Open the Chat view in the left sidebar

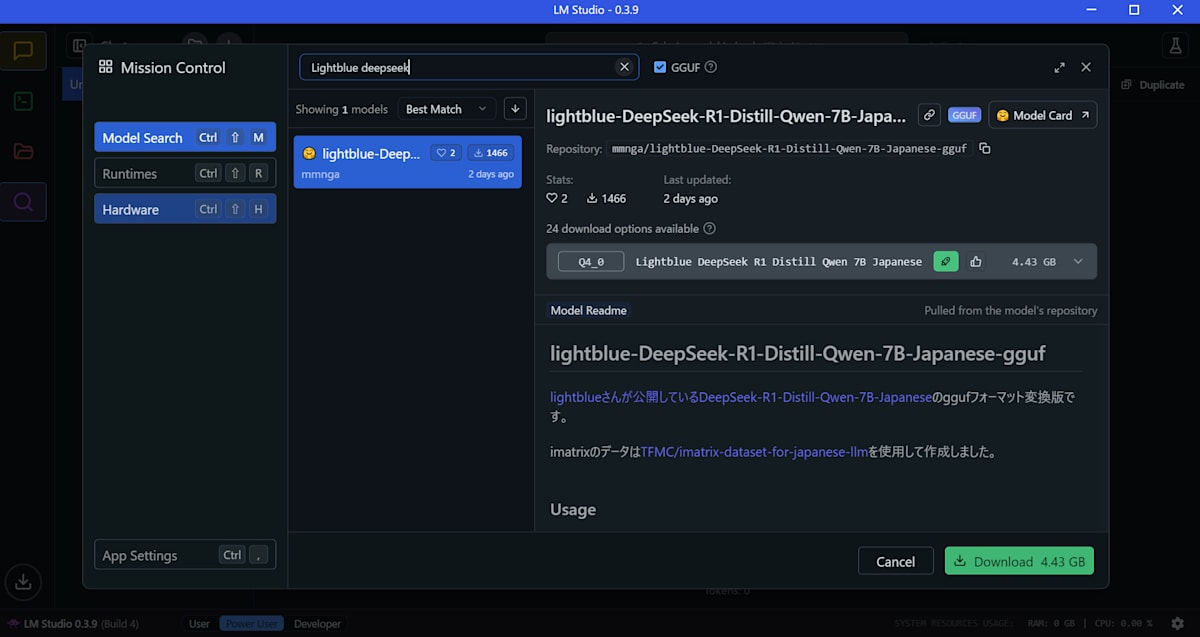coord(23,51)
